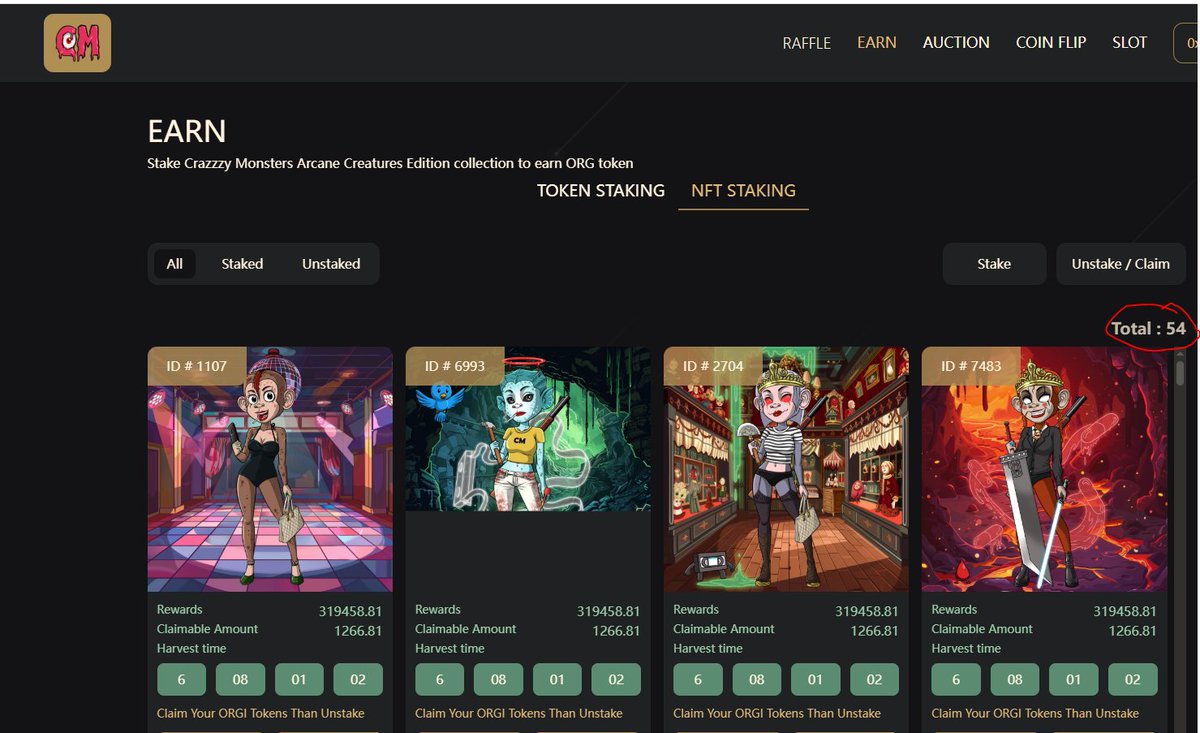Switch to NFT STAKING tab

pos(743,190)
